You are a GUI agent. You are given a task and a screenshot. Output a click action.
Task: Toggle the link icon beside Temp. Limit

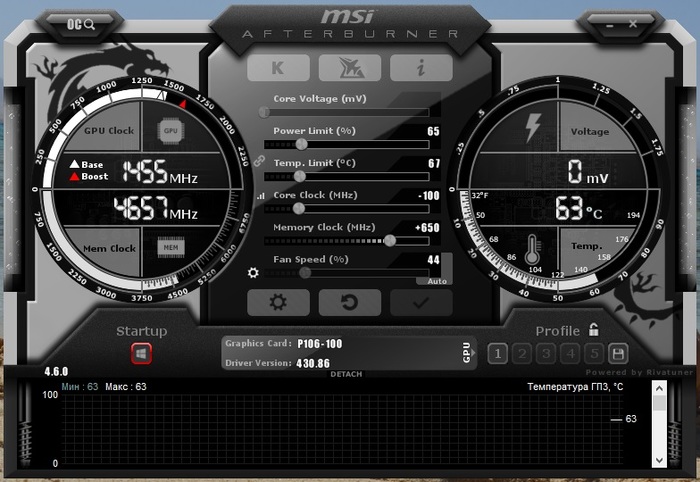pos(259,161)
